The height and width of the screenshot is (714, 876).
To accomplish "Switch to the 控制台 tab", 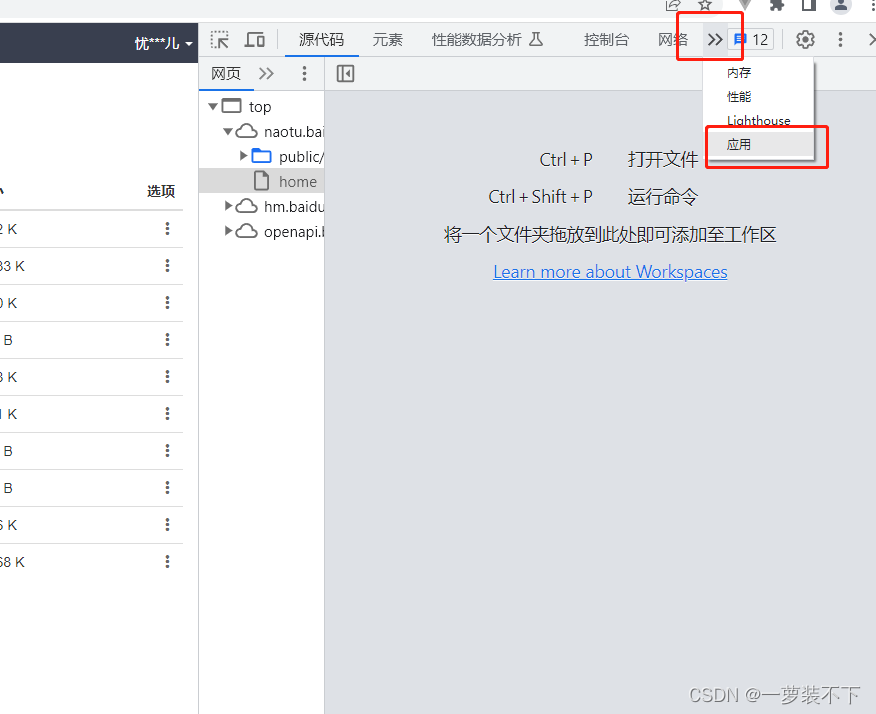I will click(607, 40).
